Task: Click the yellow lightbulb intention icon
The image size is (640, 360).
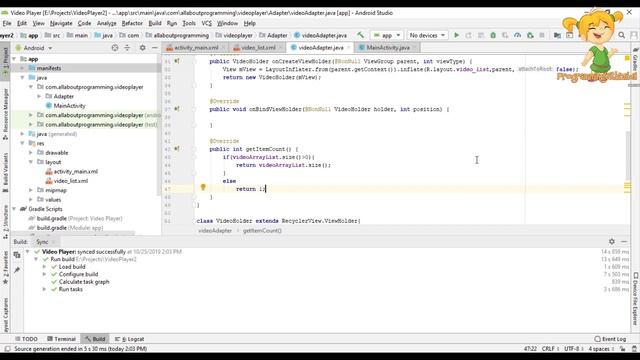Action: coord(203,188)
